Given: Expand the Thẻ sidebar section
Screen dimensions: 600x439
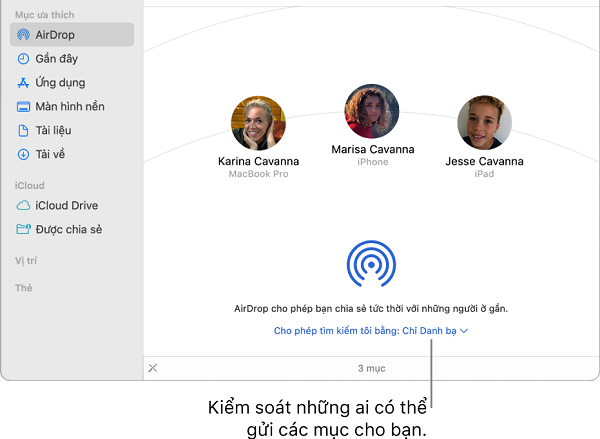Looking at the screenshot, I should coord(23,288).
